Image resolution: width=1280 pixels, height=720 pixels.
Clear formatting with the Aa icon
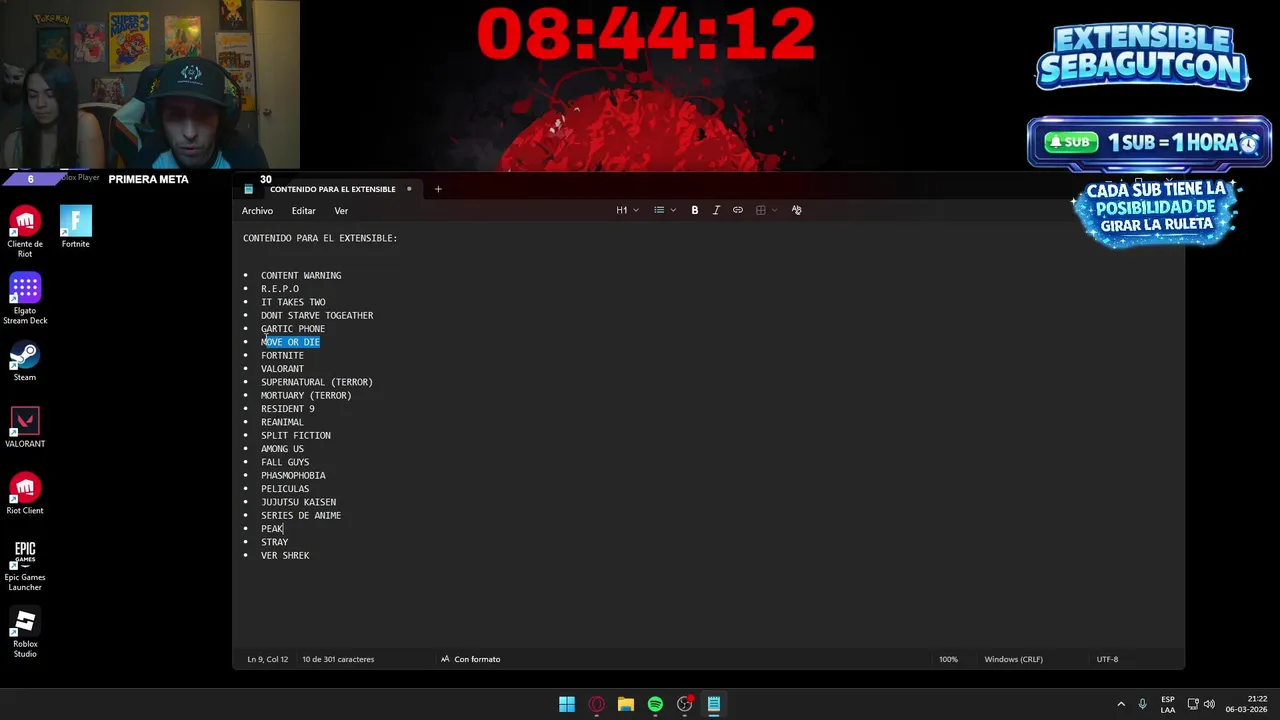796,210
